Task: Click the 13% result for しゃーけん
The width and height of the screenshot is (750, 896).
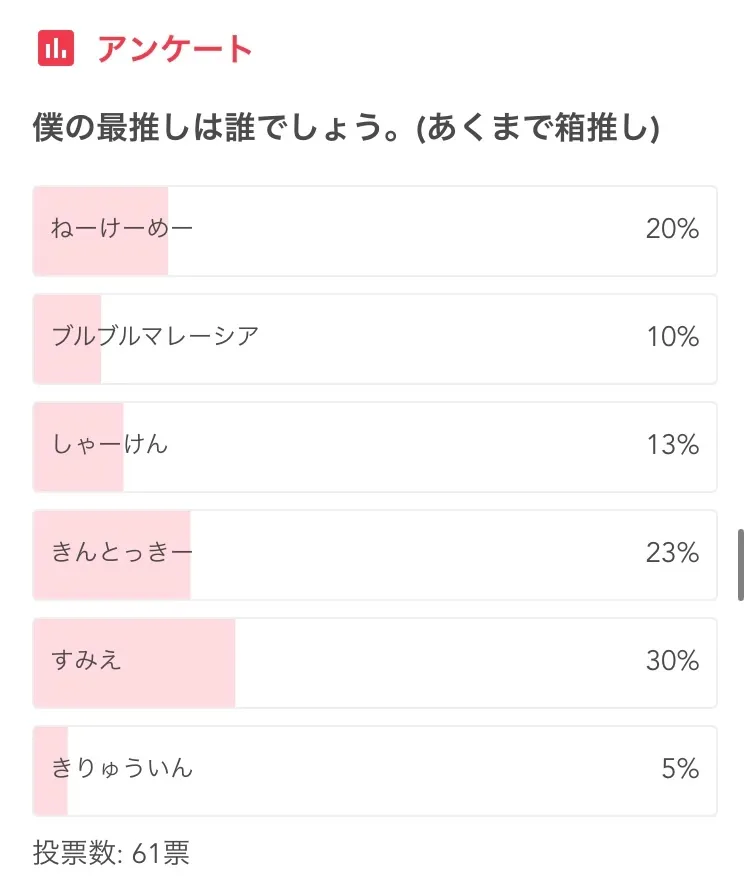Action: pos(672,444)
